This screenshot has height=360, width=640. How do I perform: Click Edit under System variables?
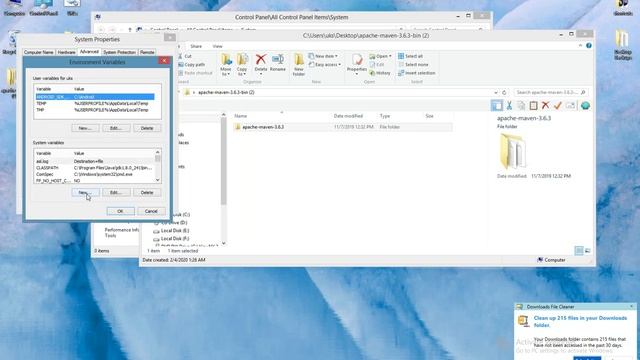(116, 192)
